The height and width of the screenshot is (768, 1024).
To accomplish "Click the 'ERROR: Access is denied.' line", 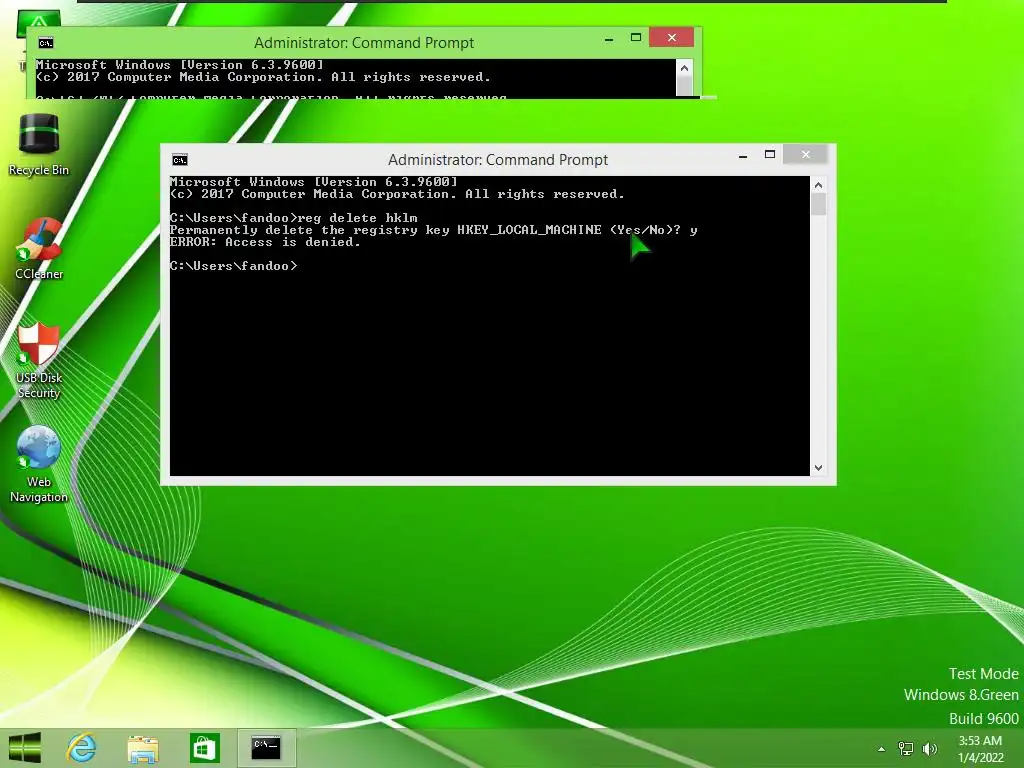I will coord(265,242).
